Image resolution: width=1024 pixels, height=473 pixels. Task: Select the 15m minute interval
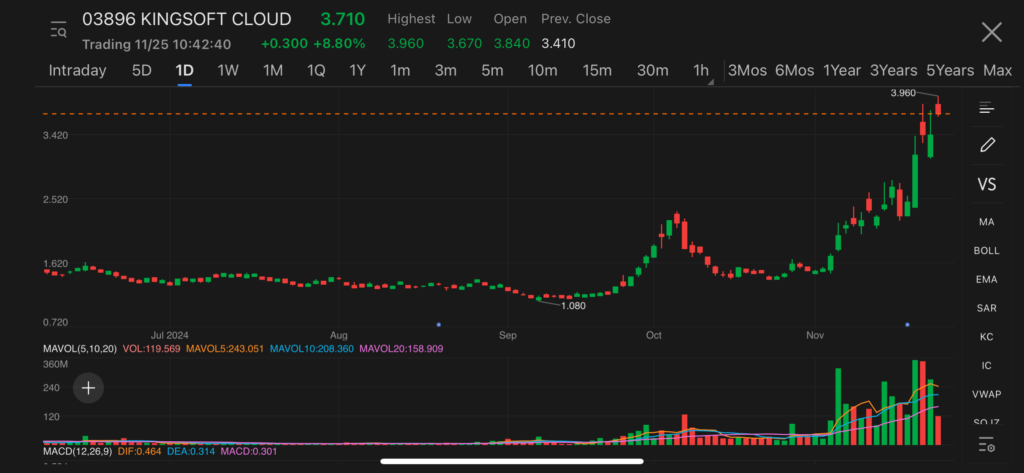(x=597, y=71)
